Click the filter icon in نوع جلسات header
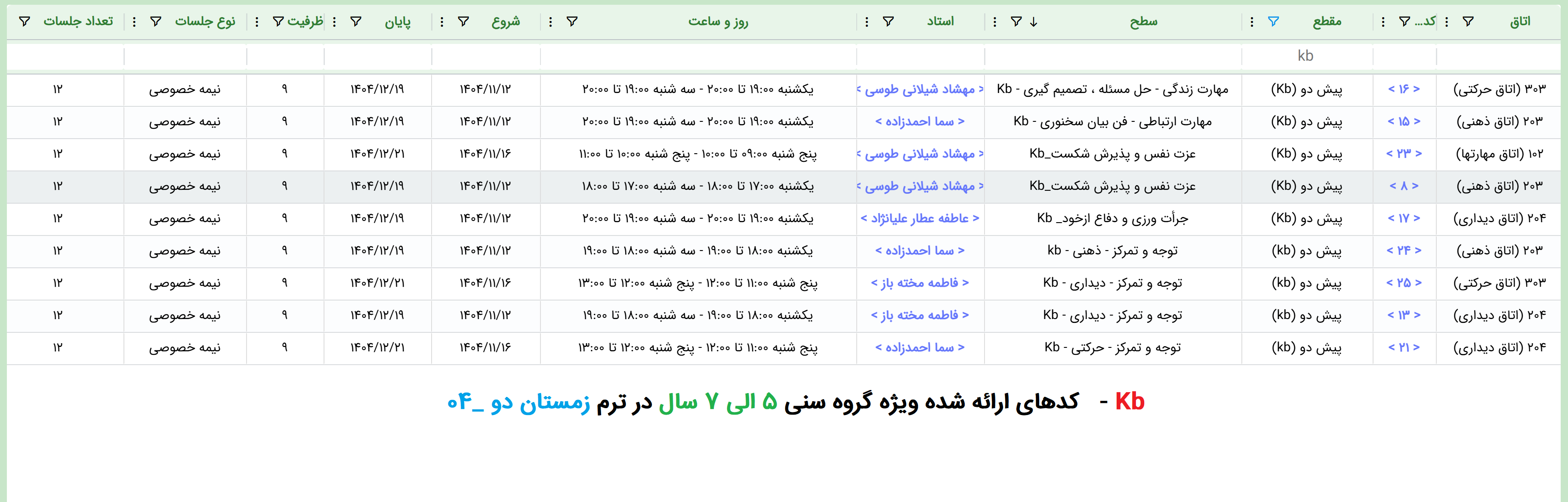1568x502 pixels. [156, 22]
